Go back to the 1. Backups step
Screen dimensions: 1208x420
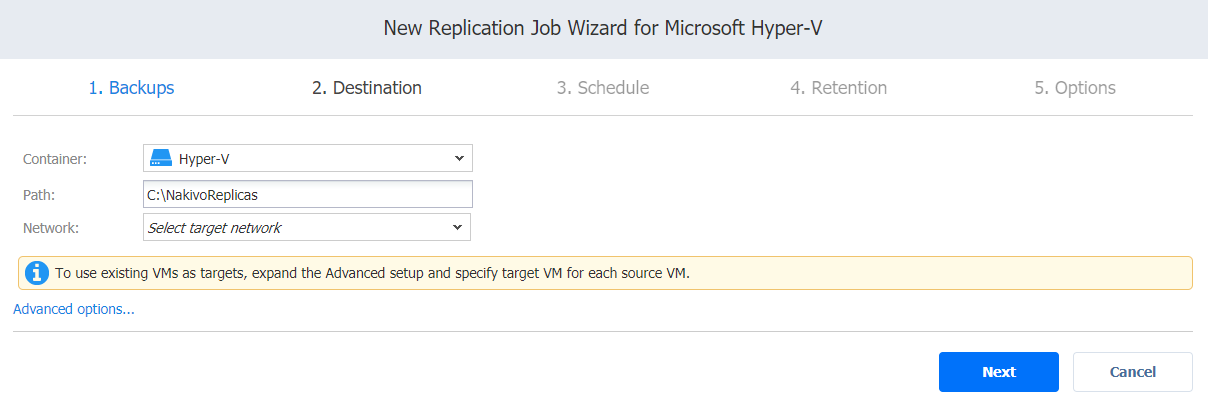pyautogui.click(x=131, y=88)
